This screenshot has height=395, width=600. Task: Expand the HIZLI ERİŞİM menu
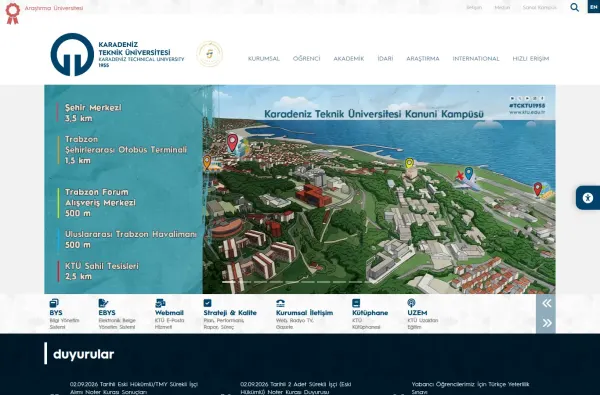point(531,59)
